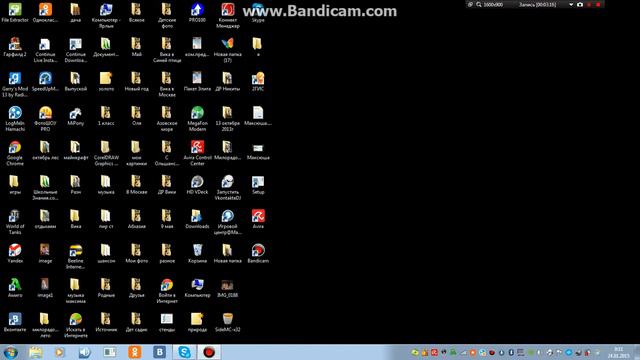Select the Коннект Менеджер shortcut
The width and height of the screenshot is (640, 360).
pos(227,15)
